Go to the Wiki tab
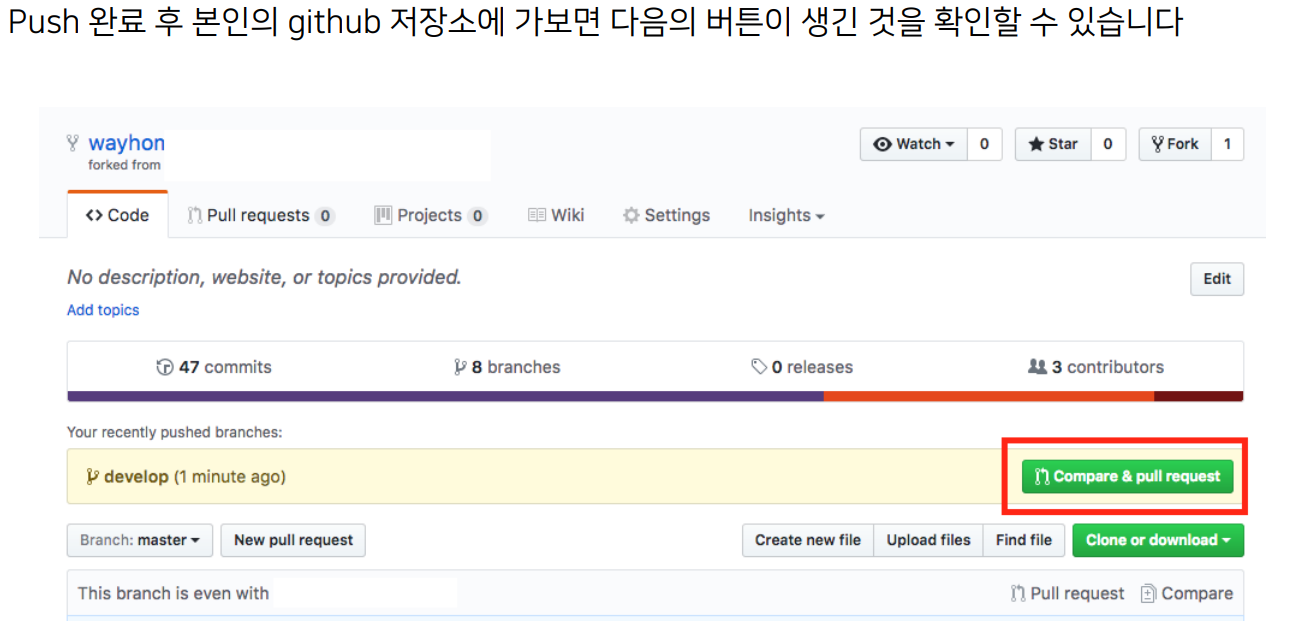 tap(556, 215)
